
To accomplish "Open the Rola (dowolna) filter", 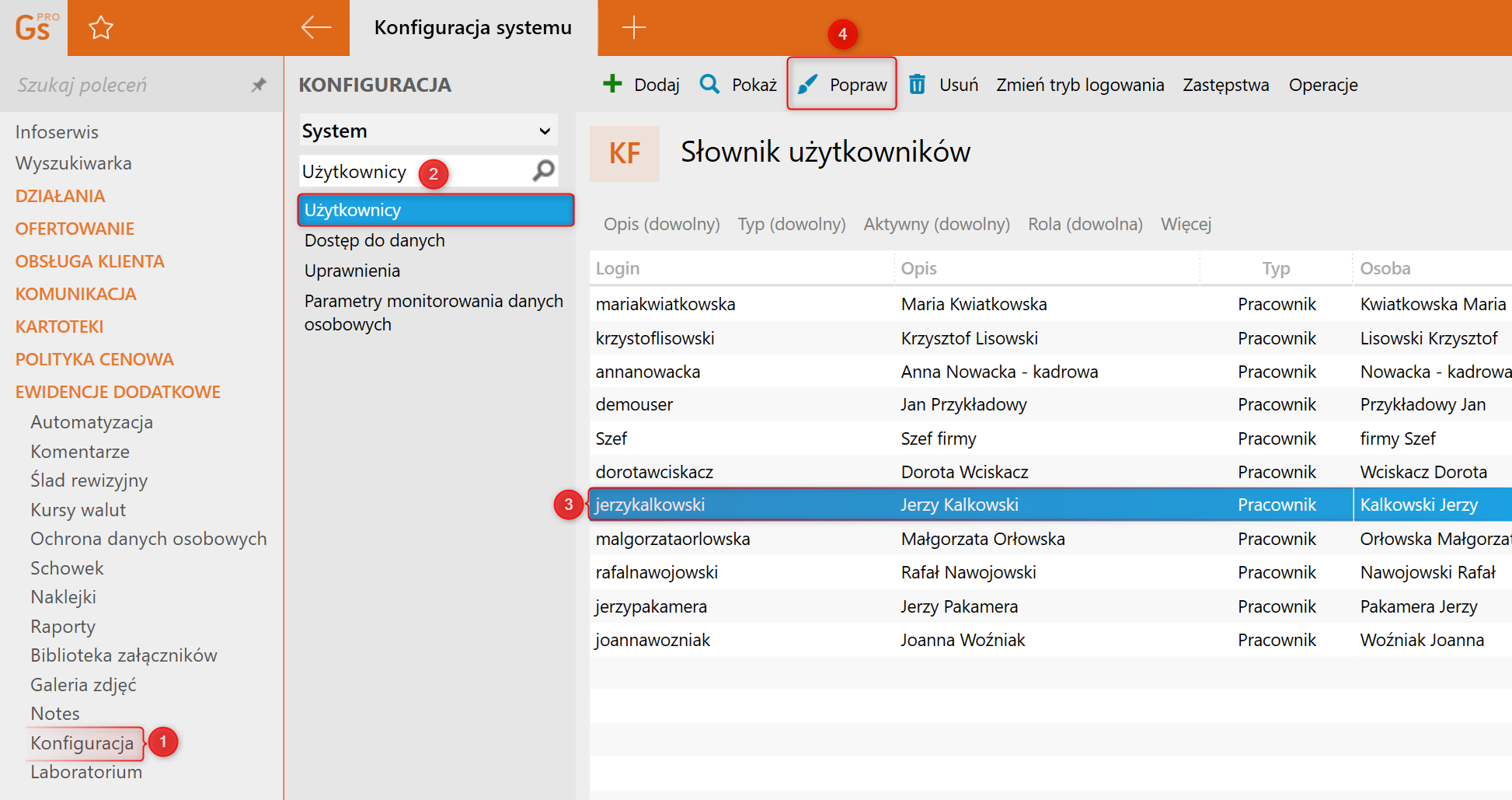I will pos(1085,224).
